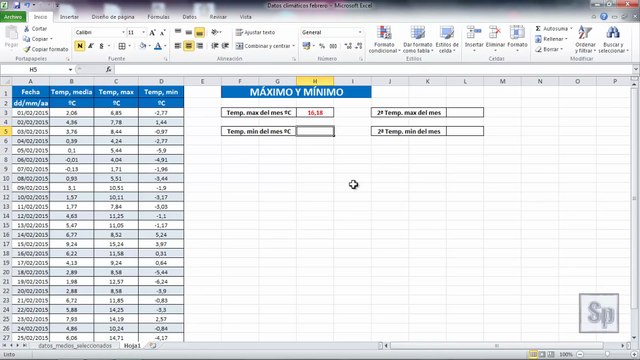Viewport: 640px width, 360px height.
Task: Switch to the Insertar tab
Action: (69, 17)
